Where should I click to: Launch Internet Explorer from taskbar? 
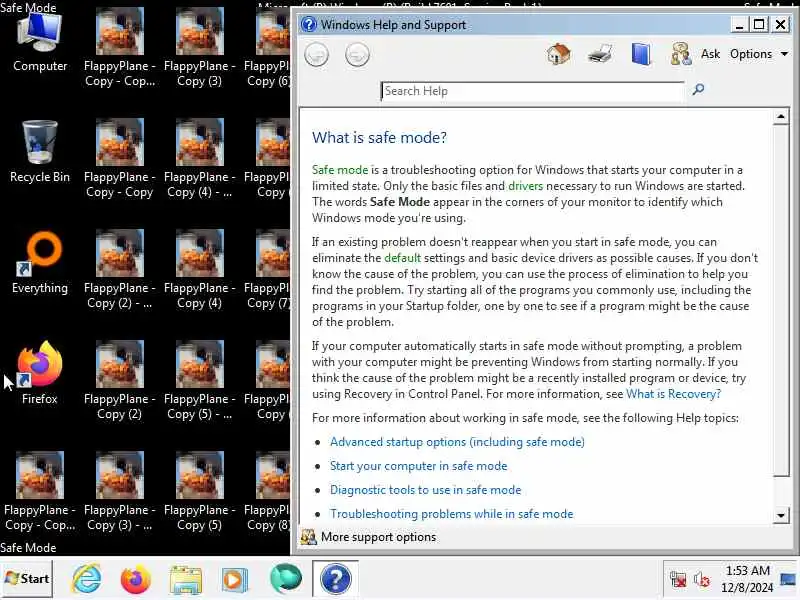click(87, 579)
